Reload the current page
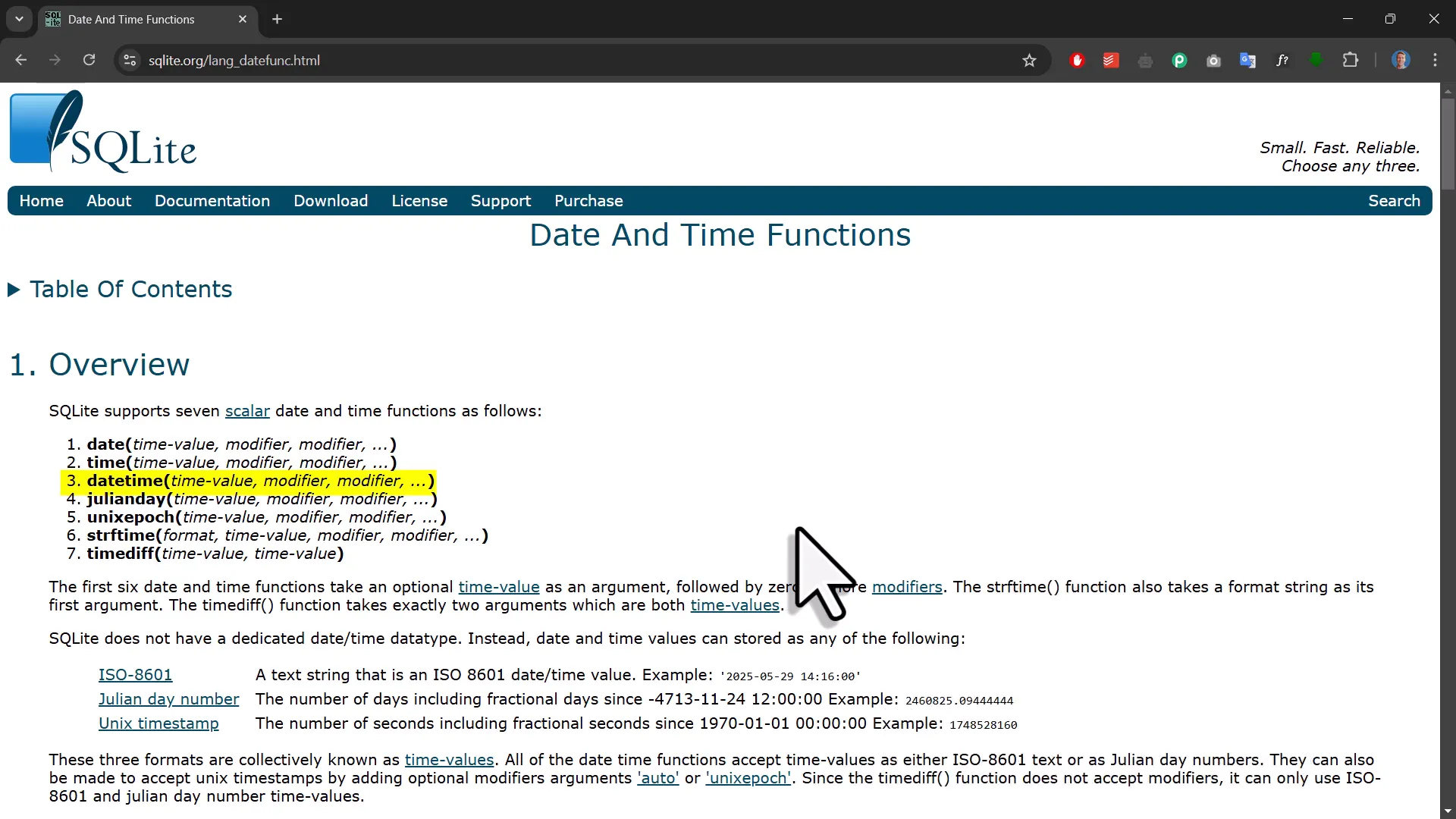This screenshot has height=819, width=1456. [x=89, y=60]
